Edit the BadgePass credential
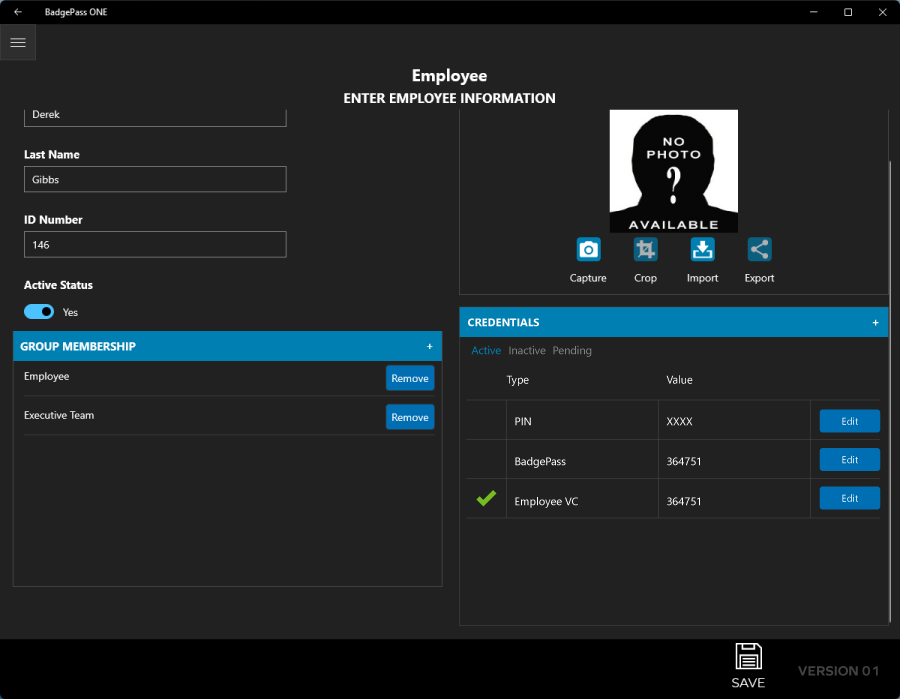 point(849,460)
